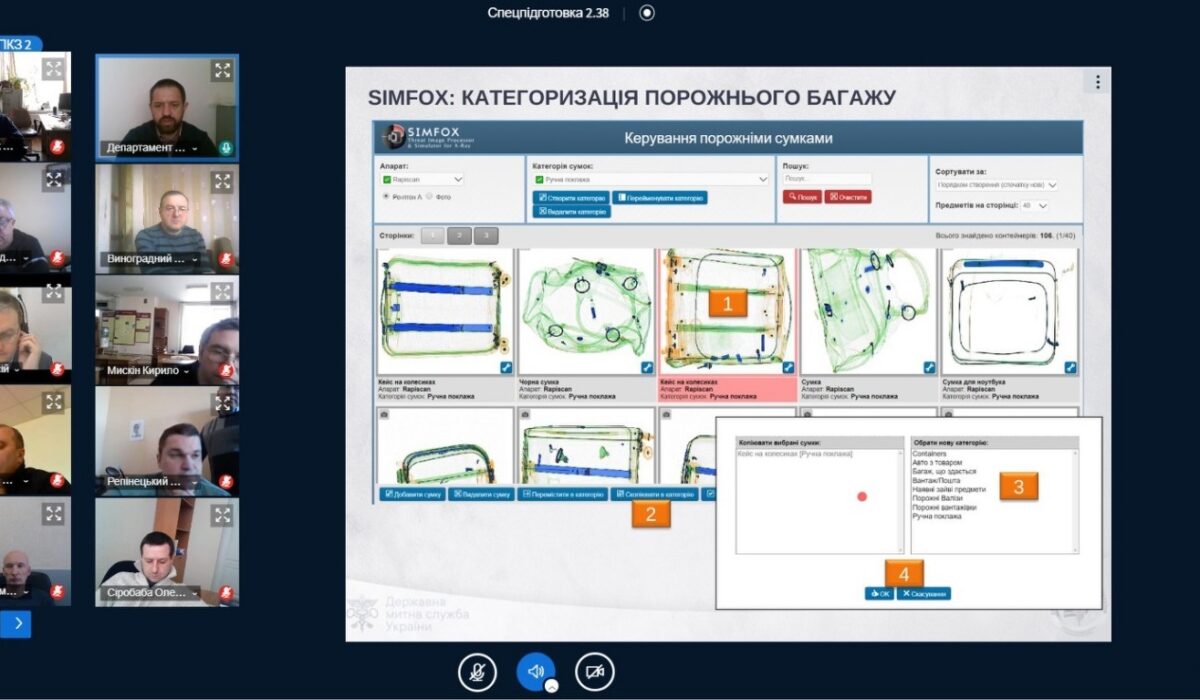This screenshot has width=1200, height=700.
Task: Open Апарат Rapiscan dropdown
Action: point(422,180)
